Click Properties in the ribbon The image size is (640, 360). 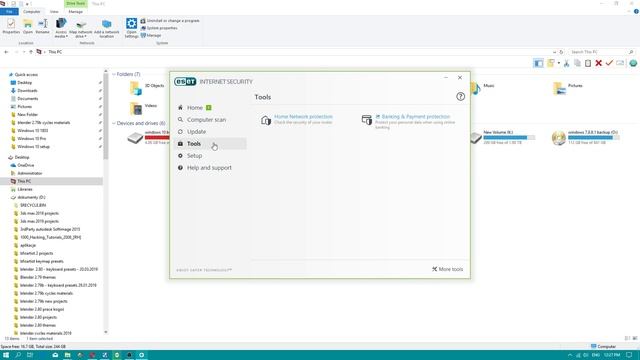tap(11, 27)
